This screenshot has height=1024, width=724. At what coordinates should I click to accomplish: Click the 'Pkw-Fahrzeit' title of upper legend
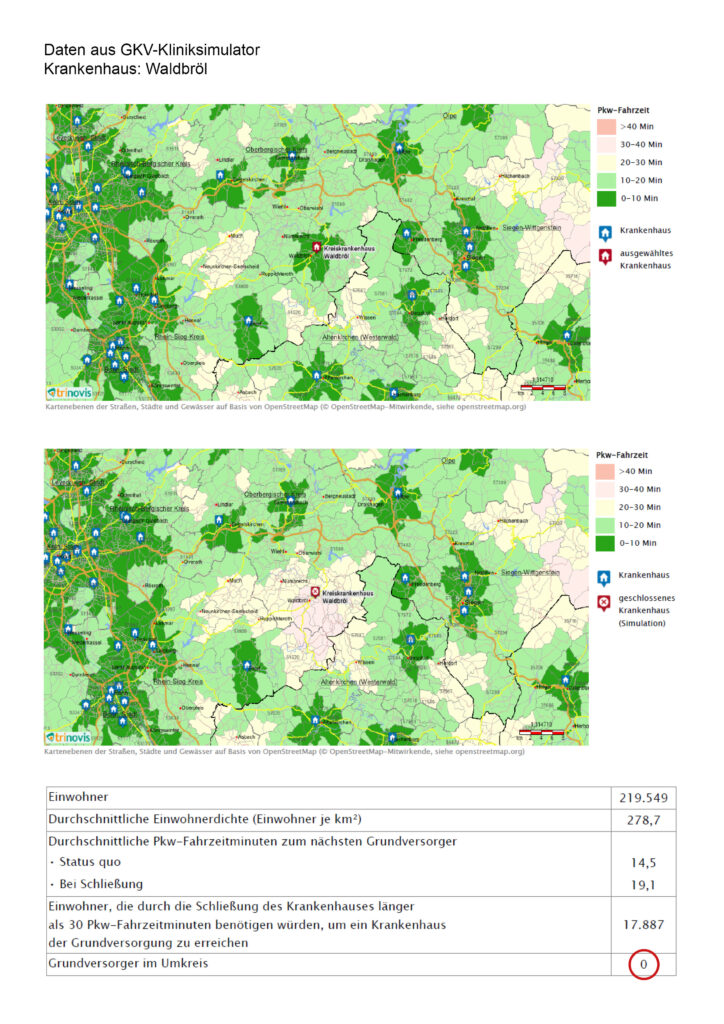click(623, 110)
